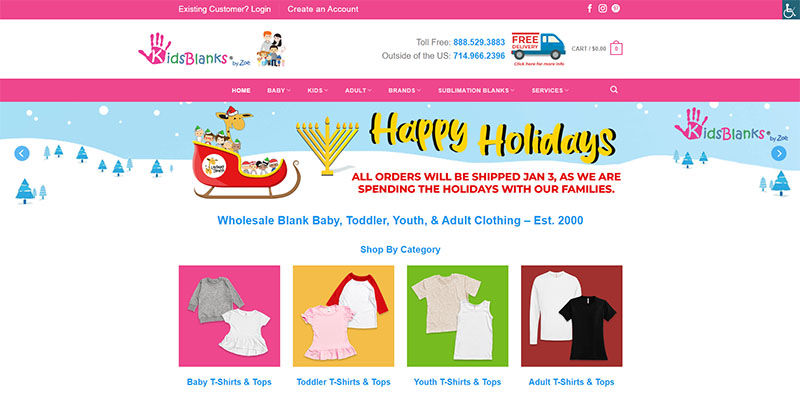Screen dimensions: 800x400
Task: Advance to the next banner slide
Action: [779, 153]
